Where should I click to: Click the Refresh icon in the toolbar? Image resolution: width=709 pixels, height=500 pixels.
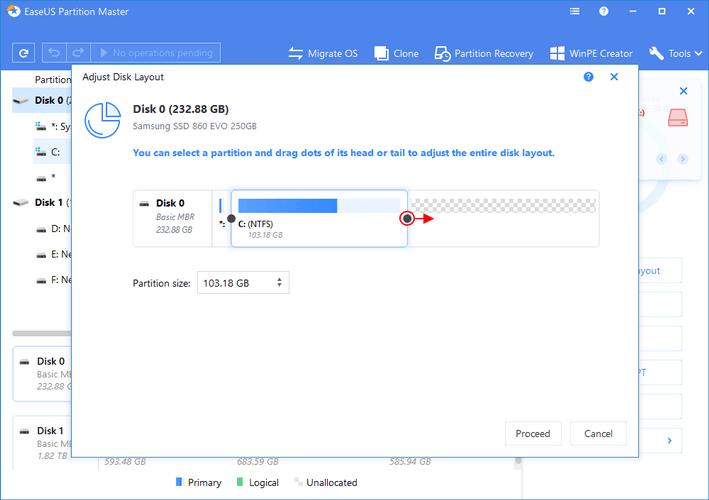point(24,53)
